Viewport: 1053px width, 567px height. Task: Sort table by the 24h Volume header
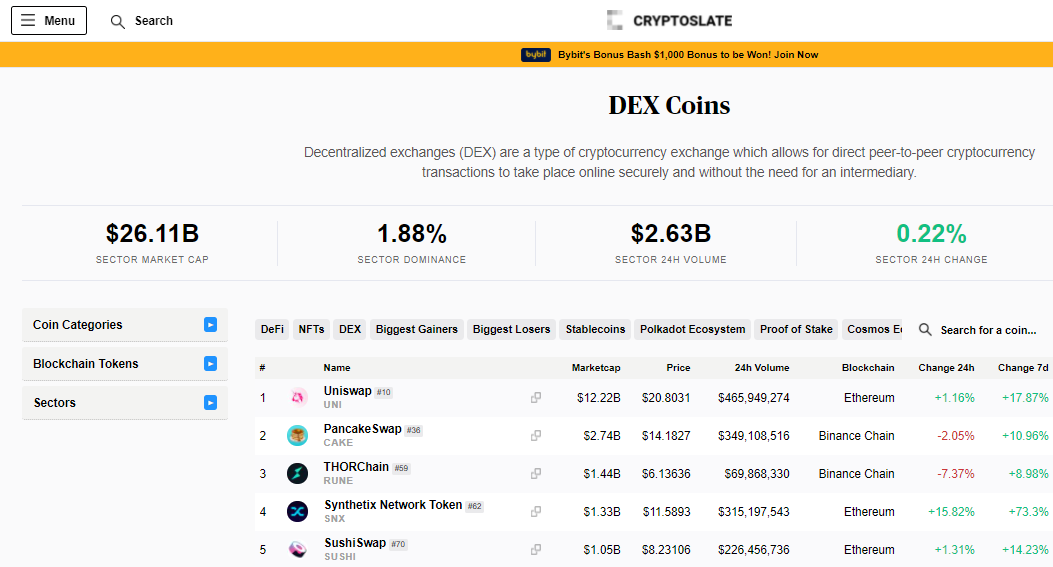[762, 367]
